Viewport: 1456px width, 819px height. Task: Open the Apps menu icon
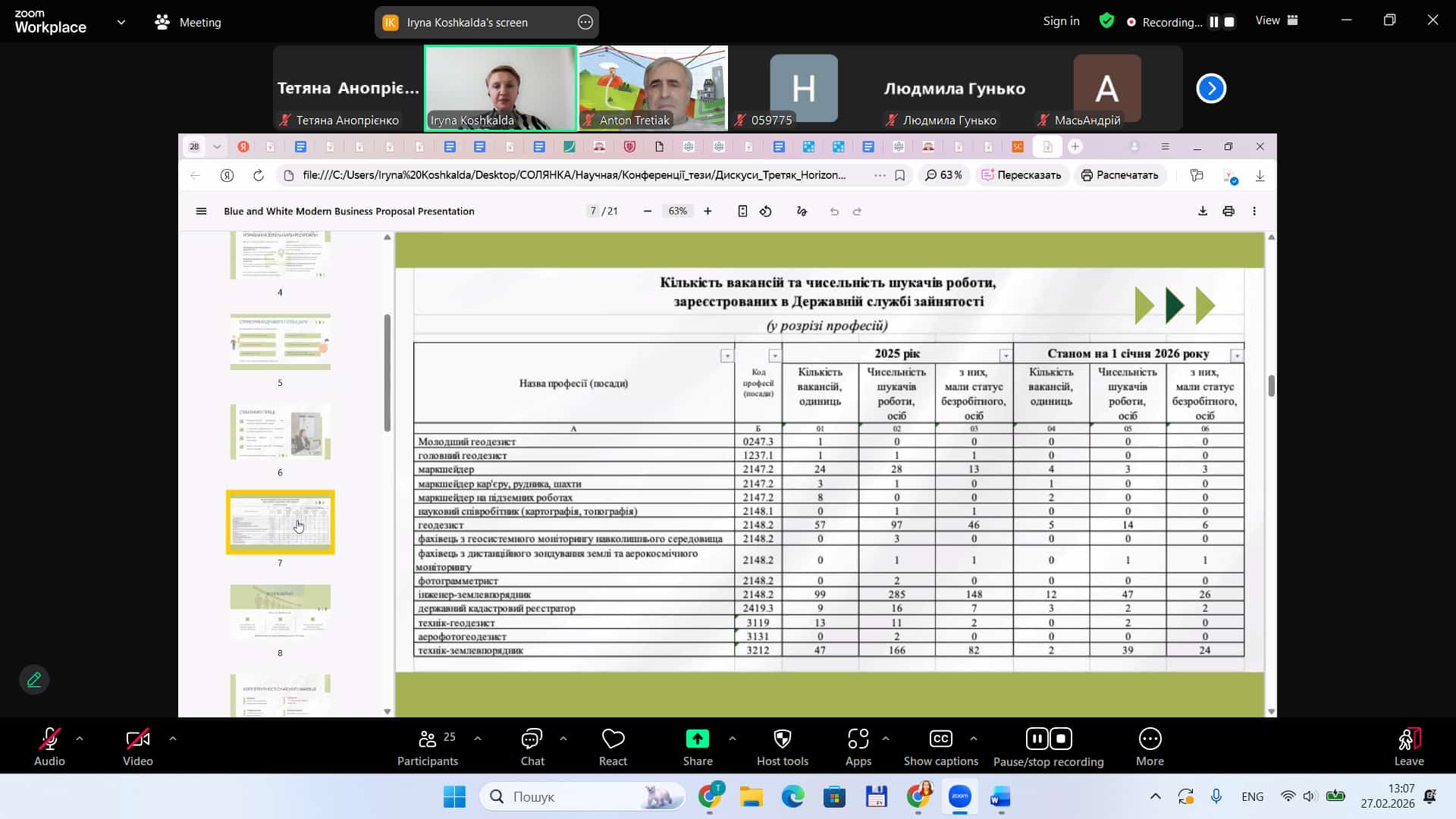tap(858, 739)
